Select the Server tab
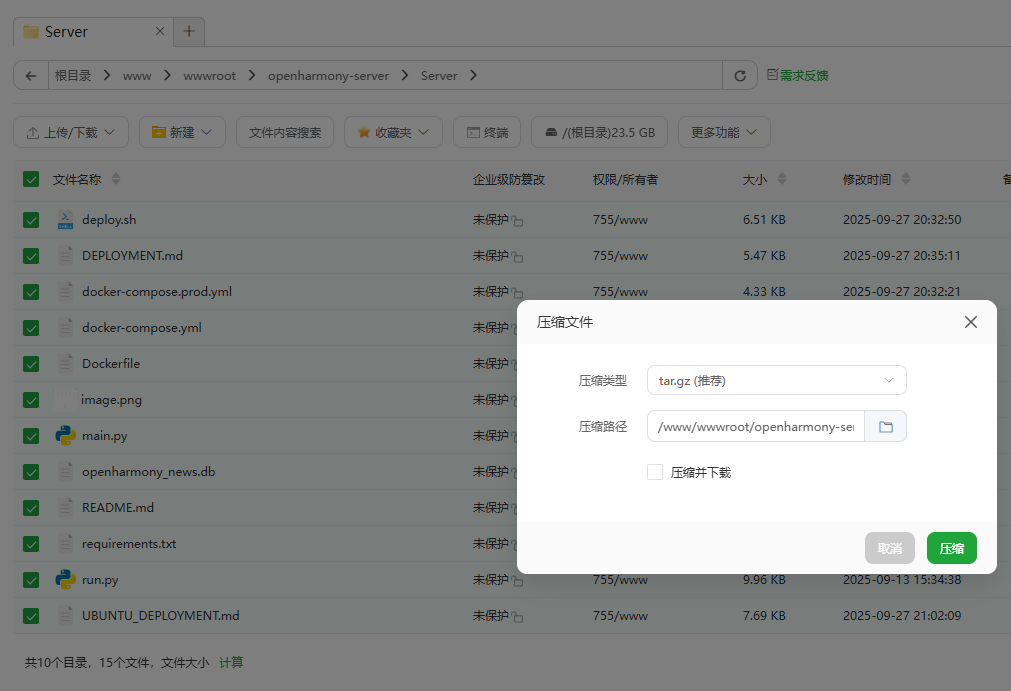 (x=90, y=32)
